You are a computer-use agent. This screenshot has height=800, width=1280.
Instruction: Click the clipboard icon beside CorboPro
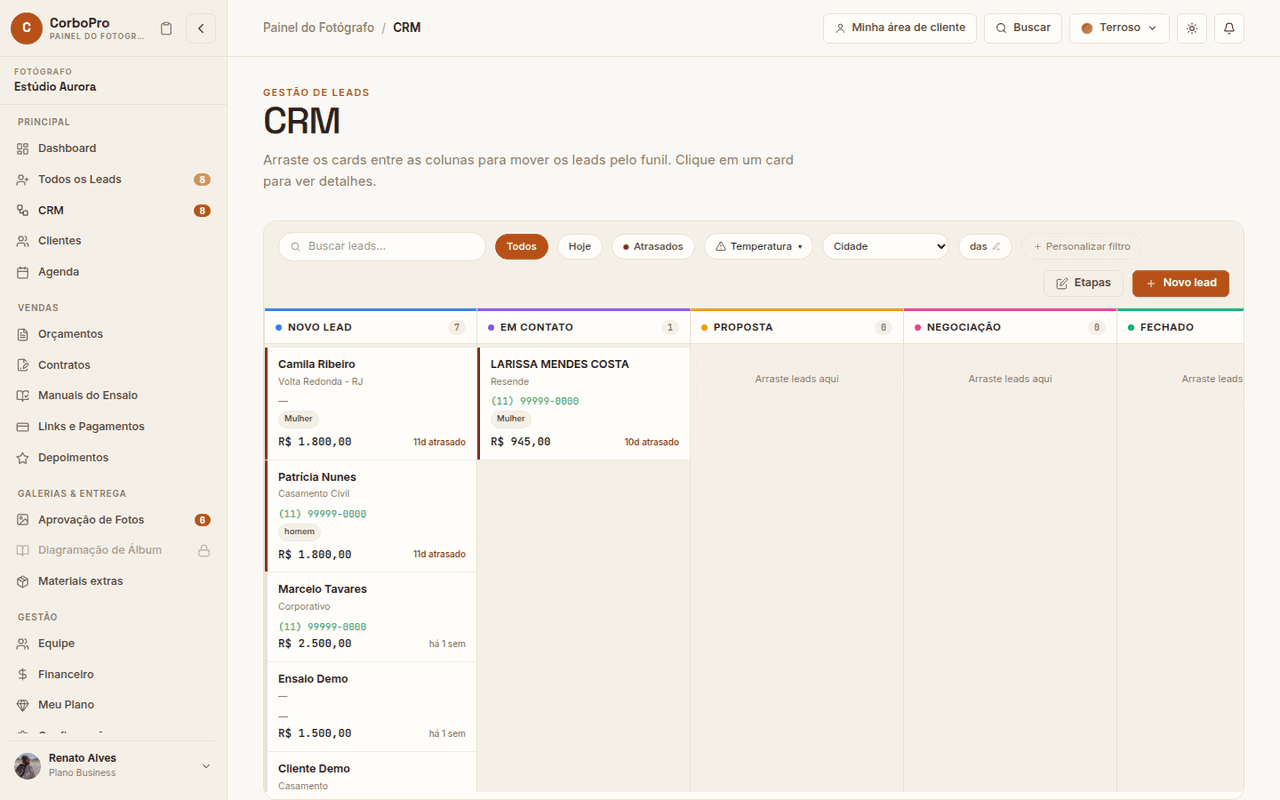166,28
